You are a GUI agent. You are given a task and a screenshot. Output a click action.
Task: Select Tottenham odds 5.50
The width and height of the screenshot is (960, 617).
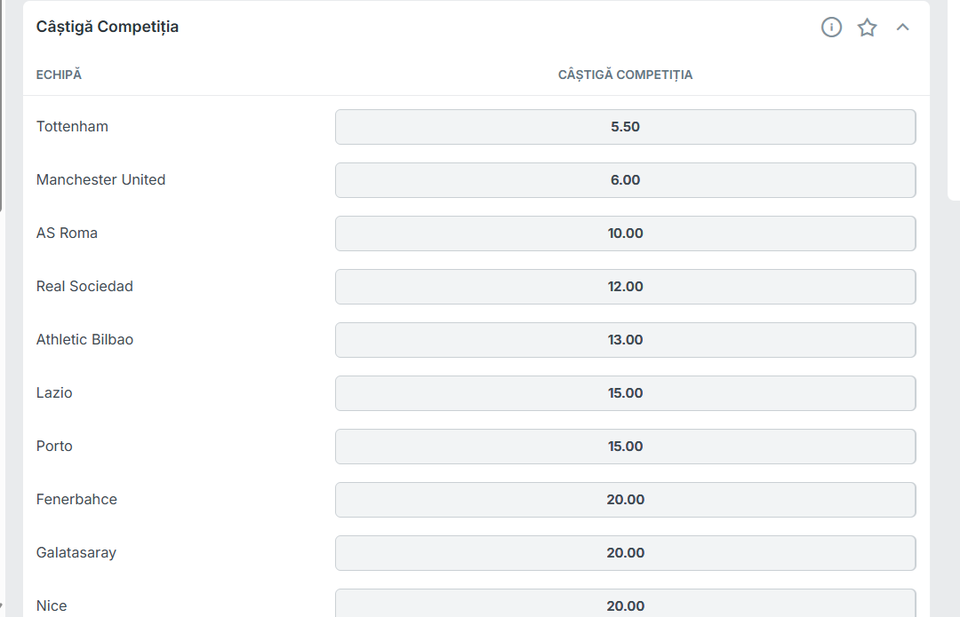(625, 127)
